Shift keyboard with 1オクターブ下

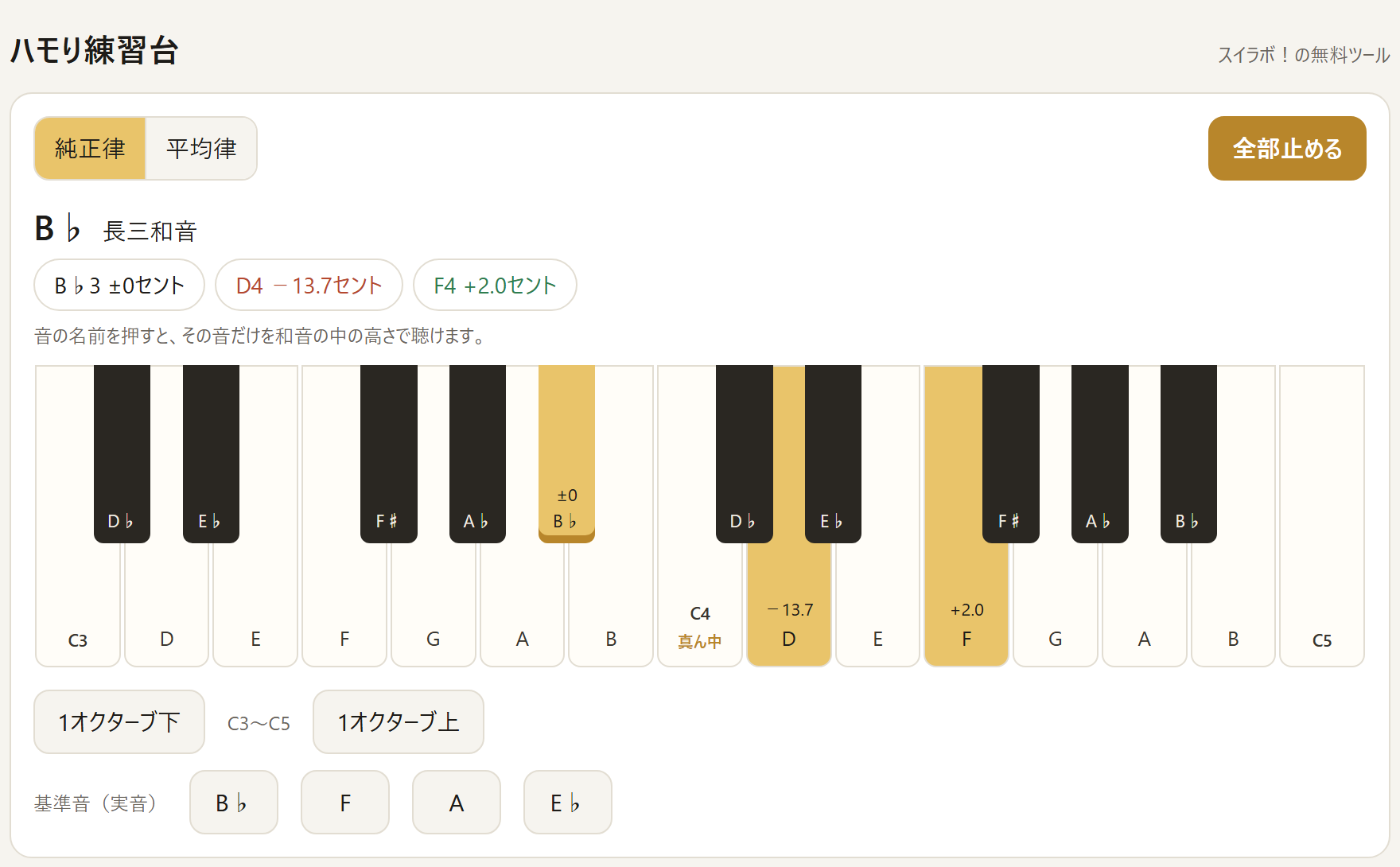(x=119, y=721)
